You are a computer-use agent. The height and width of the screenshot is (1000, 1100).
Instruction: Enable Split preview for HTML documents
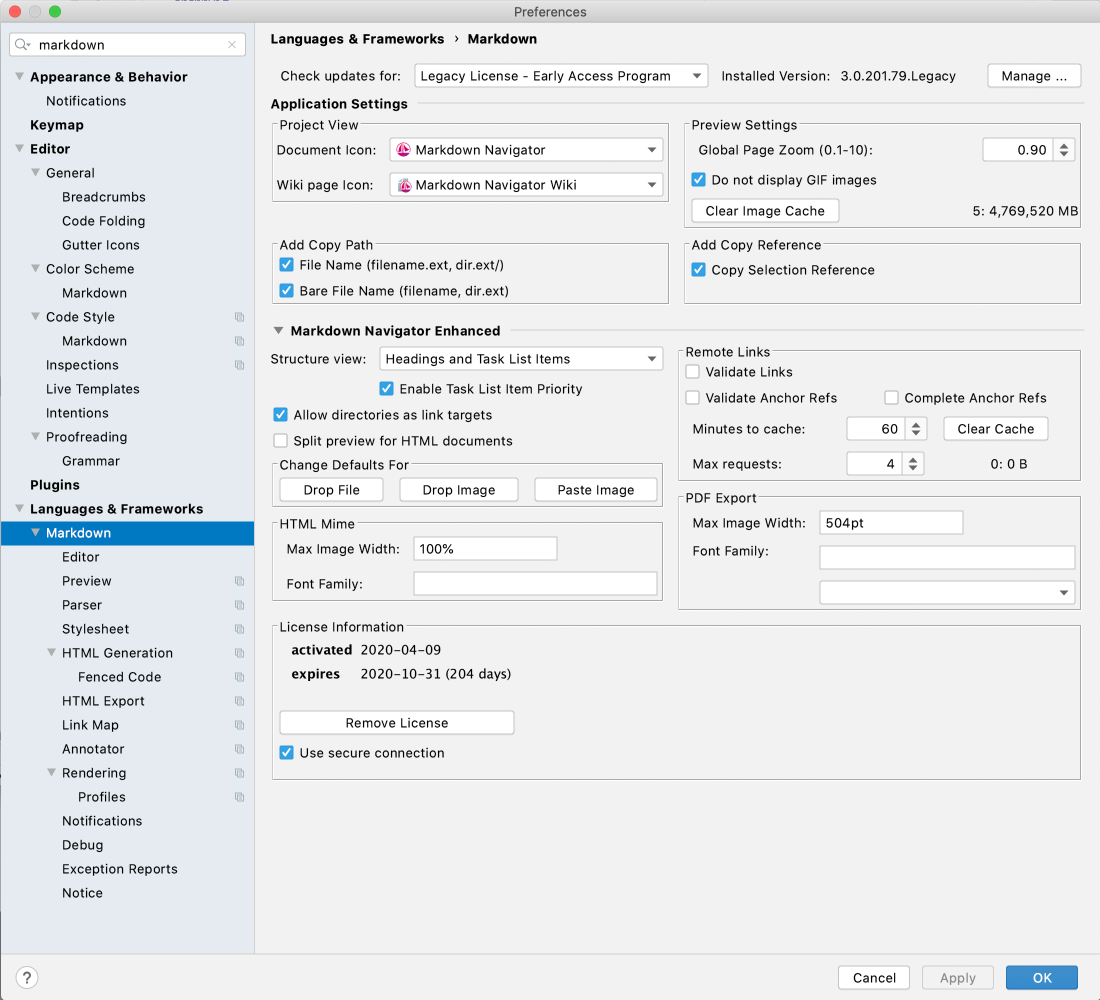[280, 441]
